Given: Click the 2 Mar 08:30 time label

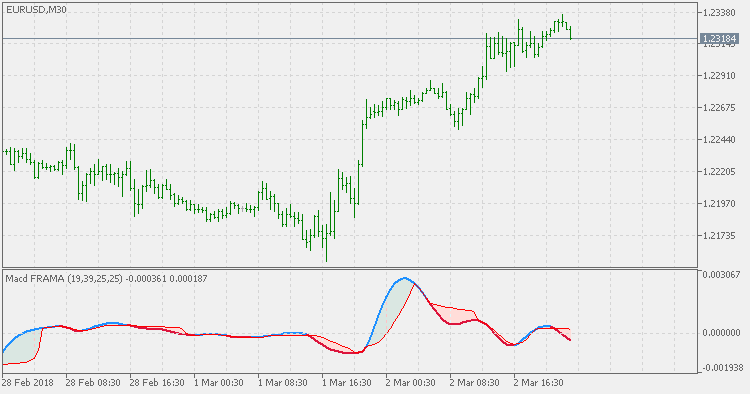Looking at the screenshot, I should [475, 383].
